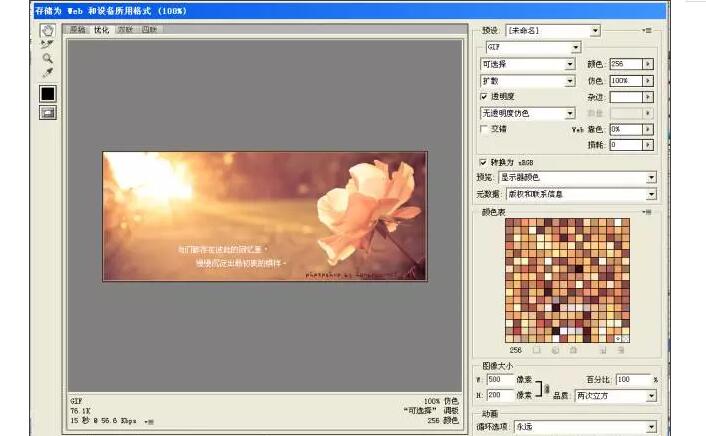Switch to the 四联 4-up tab

149,30
